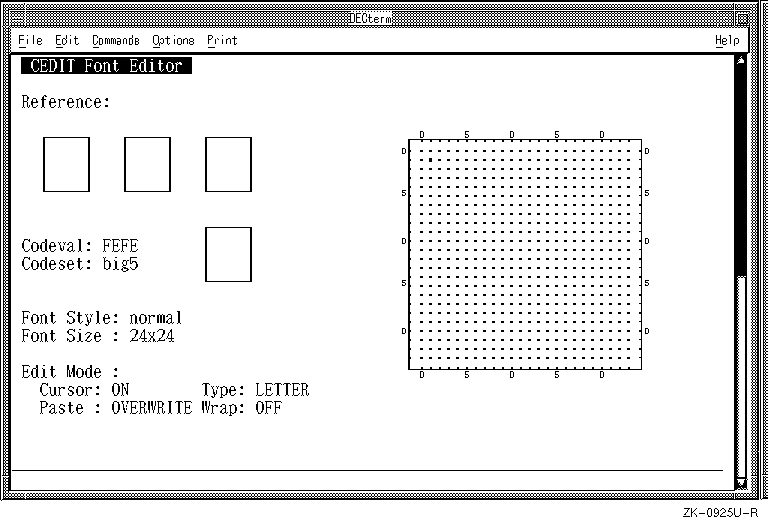Open the Options menu
The width and height of the screenshot is (768, 521).
[173, 40]
